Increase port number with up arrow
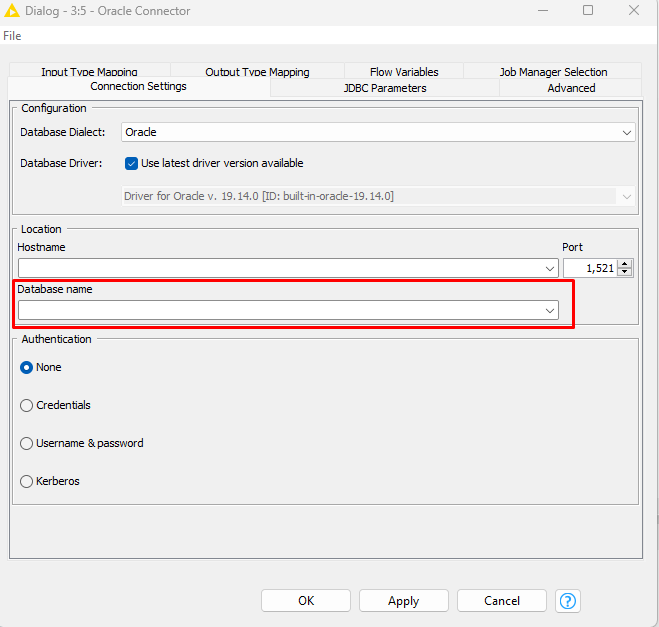 tap(626, 264)
